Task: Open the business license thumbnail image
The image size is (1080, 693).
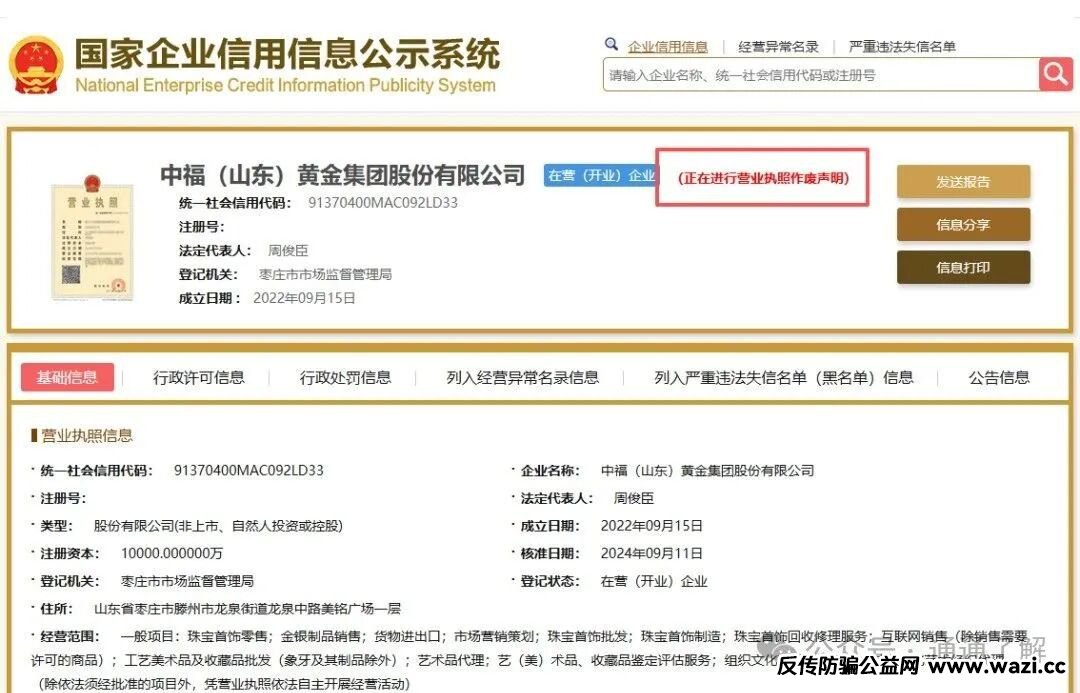Action: pyautogui.click(x=92, y=237)
